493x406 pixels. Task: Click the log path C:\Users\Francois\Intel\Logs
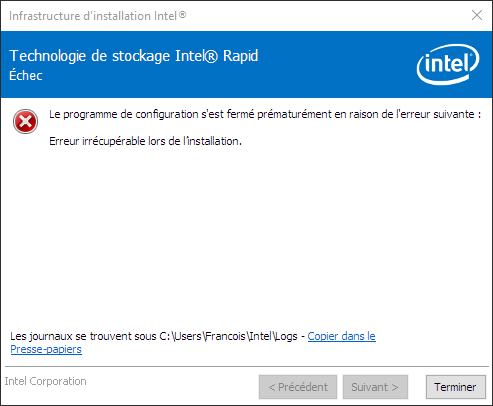click(x=228, y=336)
